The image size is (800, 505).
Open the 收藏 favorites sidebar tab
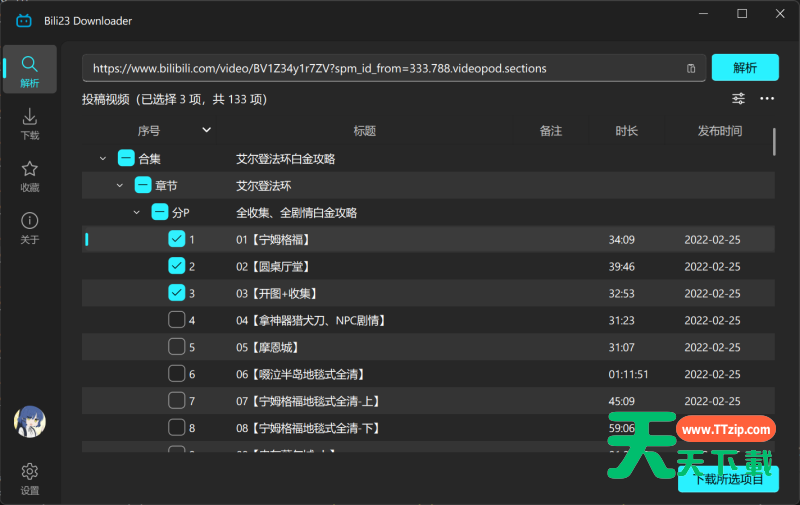(30, 176)
